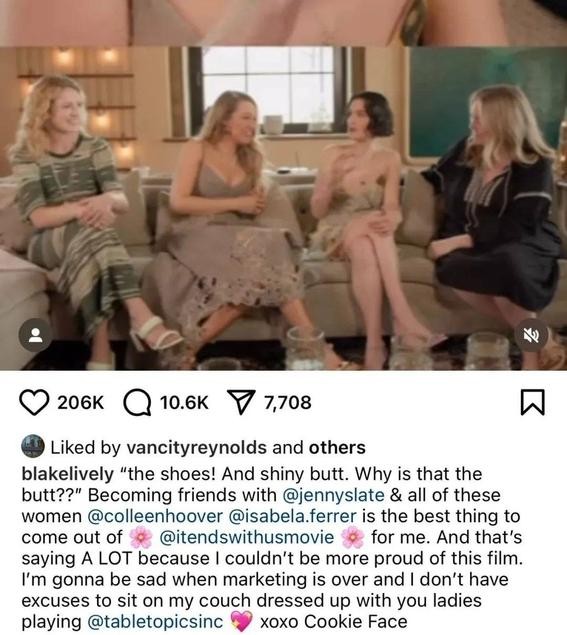View others who liked the post

coord(337,447)
